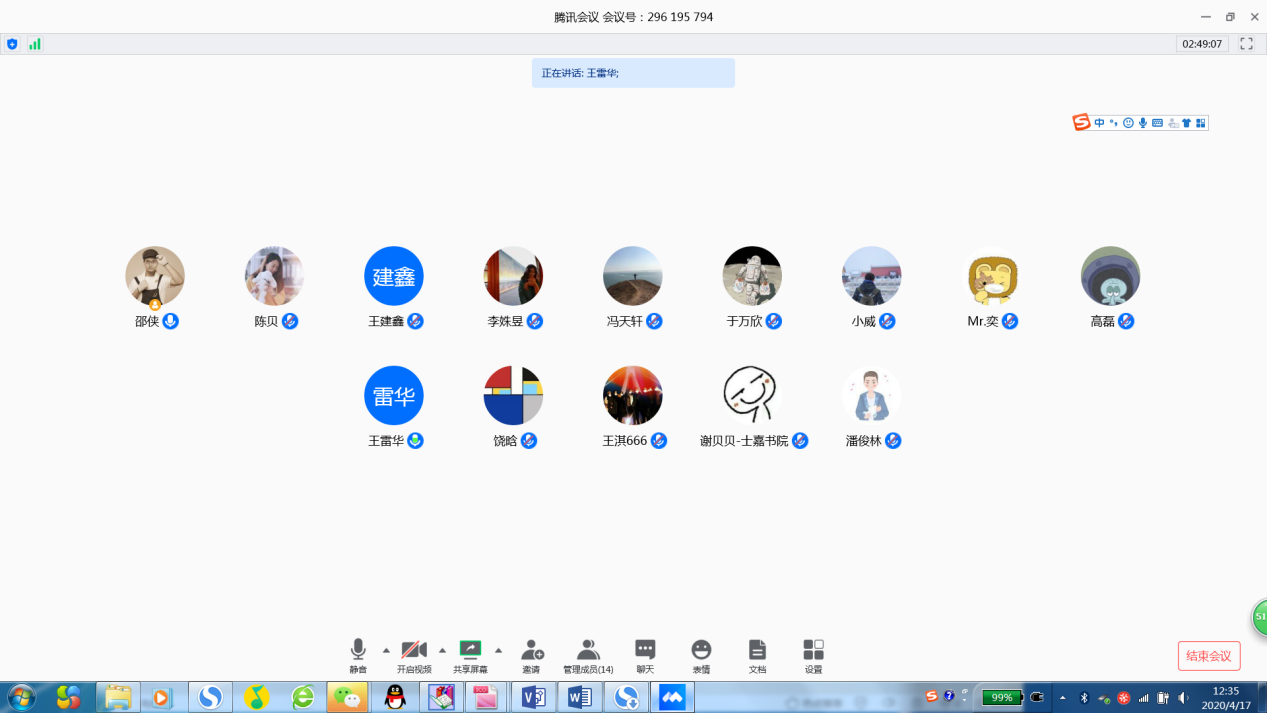The image size is (1267, 713).
Task: Open the 聊天 chat panel
Action: [x=645, y=655]
